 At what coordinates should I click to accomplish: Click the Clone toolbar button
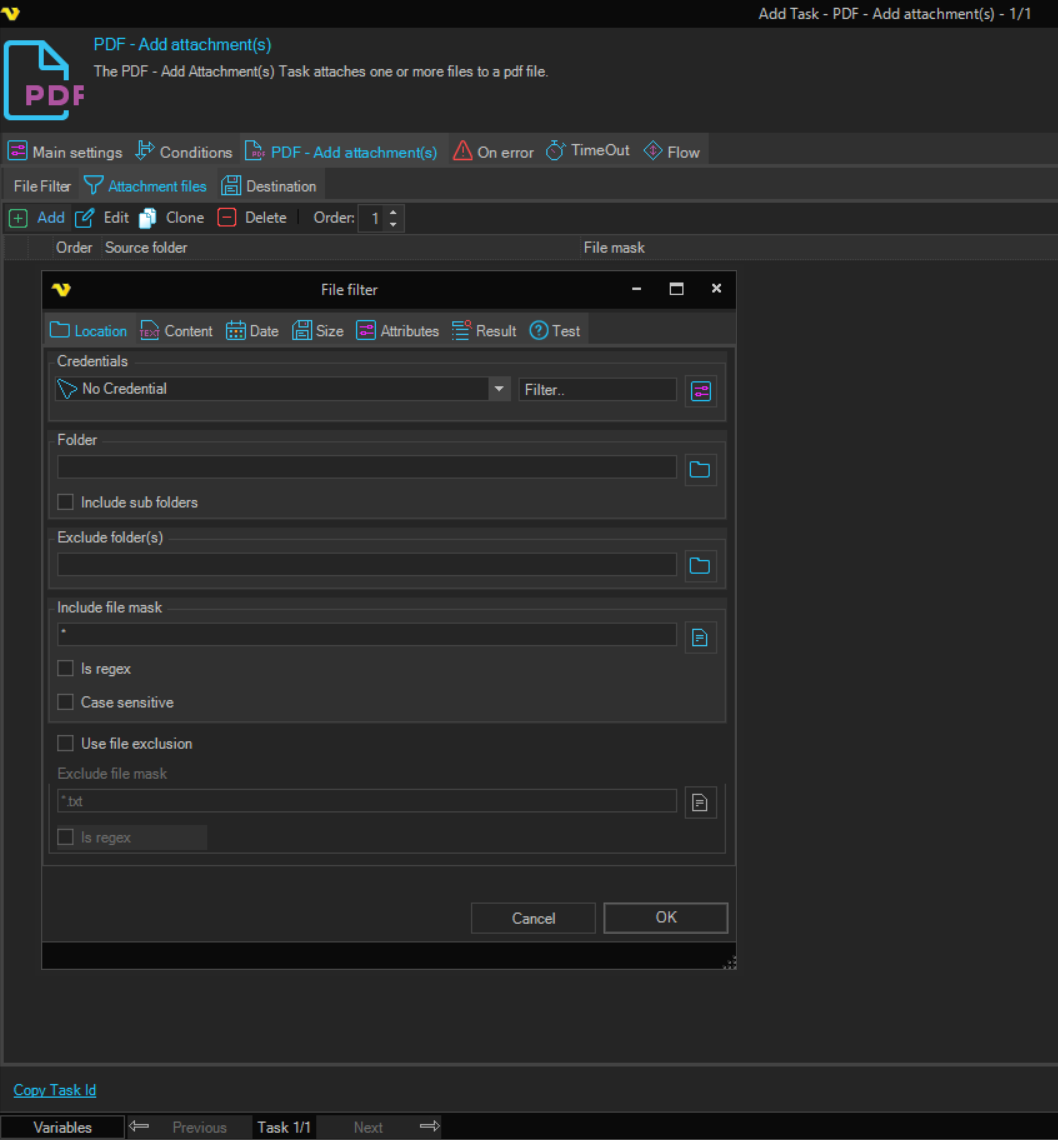(x=172, y=218)
